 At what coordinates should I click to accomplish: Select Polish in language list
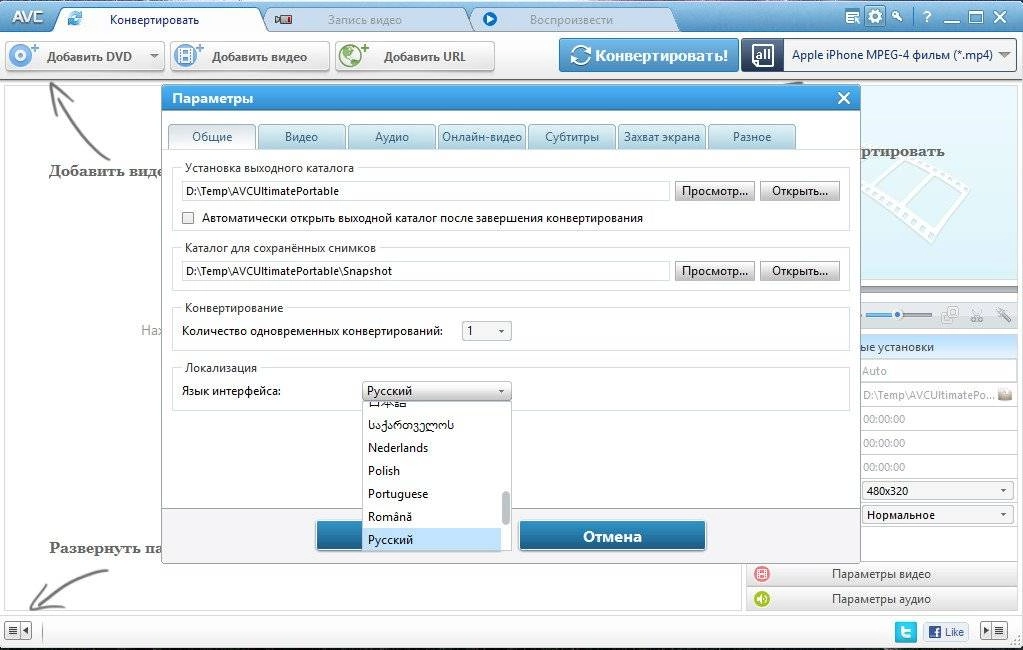pos(431,471)
